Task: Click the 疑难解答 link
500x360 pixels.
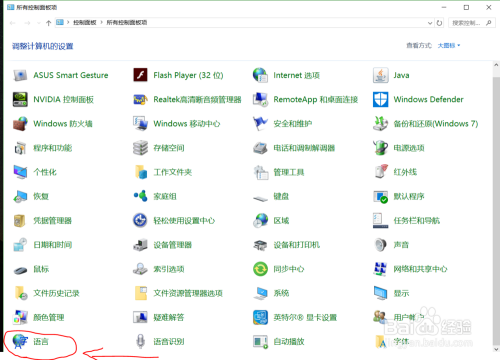Action: (169, 317)
